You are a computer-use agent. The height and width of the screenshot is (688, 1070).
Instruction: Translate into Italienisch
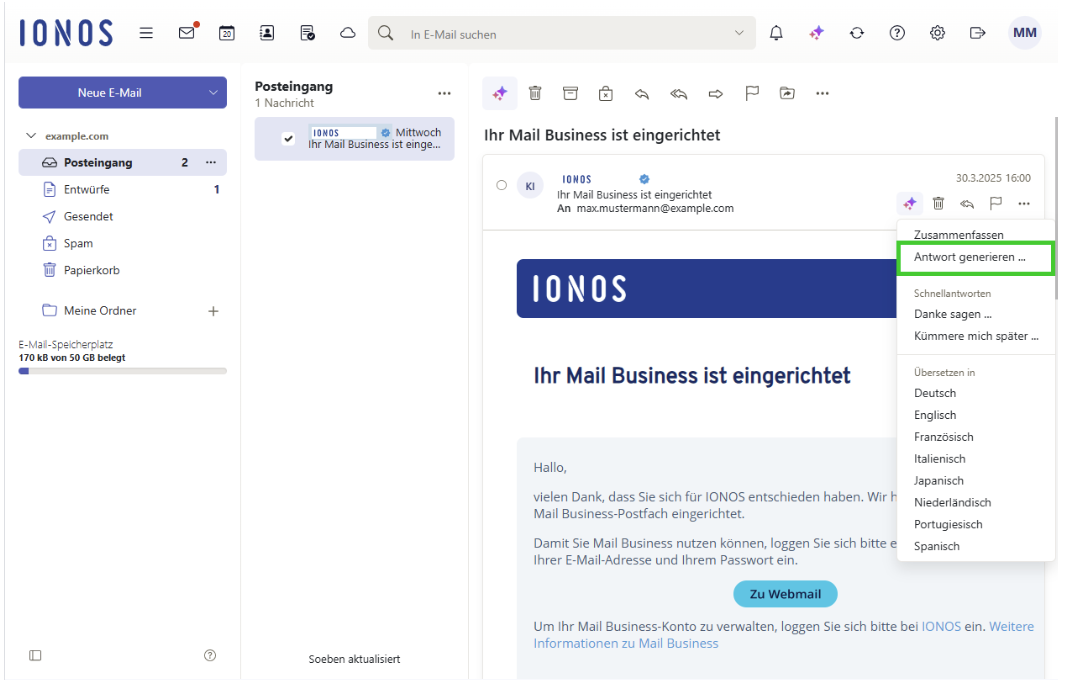pyautogui.click(x=940, y=459)
